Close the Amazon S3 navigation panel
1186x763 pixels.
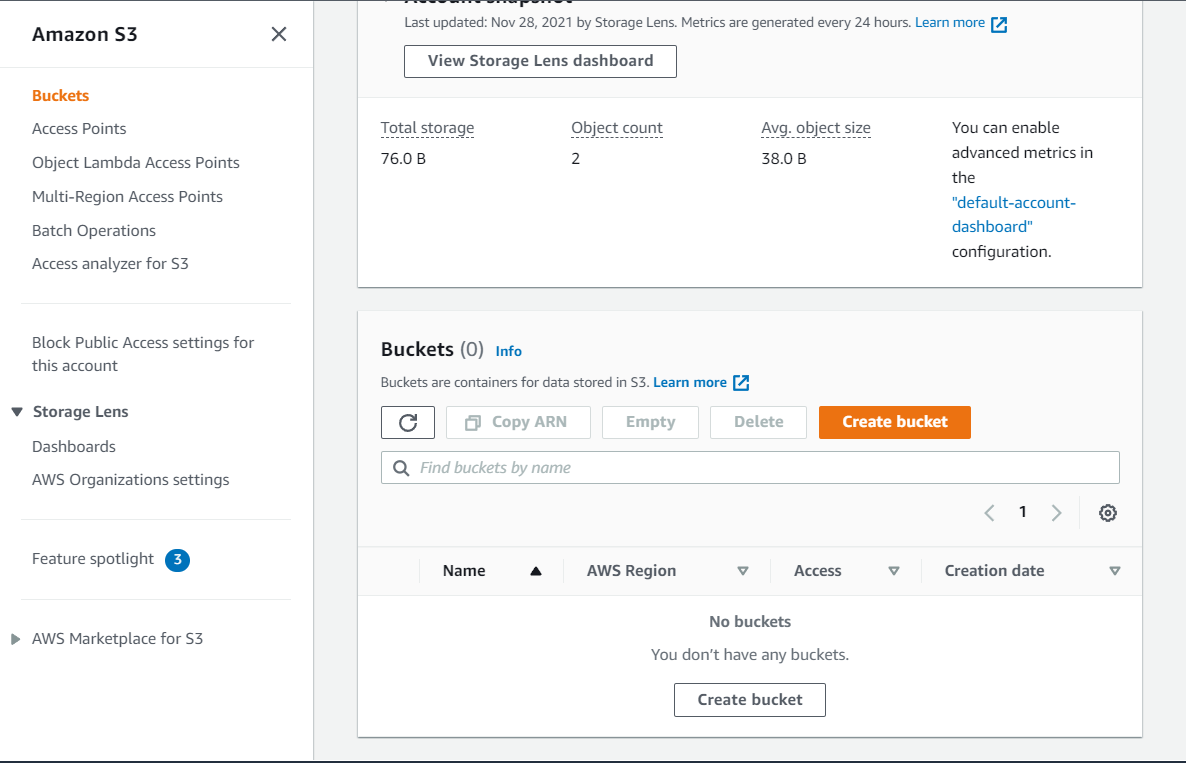[x=279, y=34]
